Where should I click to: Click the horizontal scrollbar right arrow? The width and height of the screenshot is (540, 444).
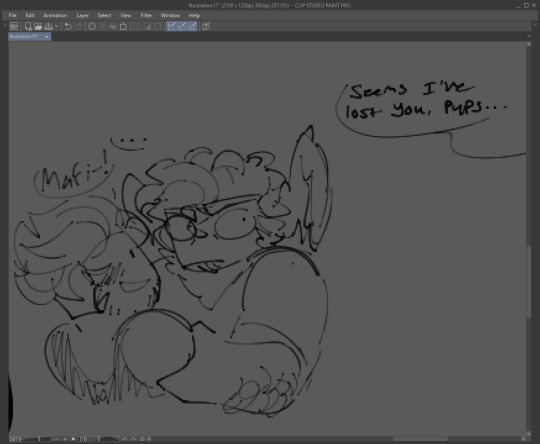pos(523,439)
